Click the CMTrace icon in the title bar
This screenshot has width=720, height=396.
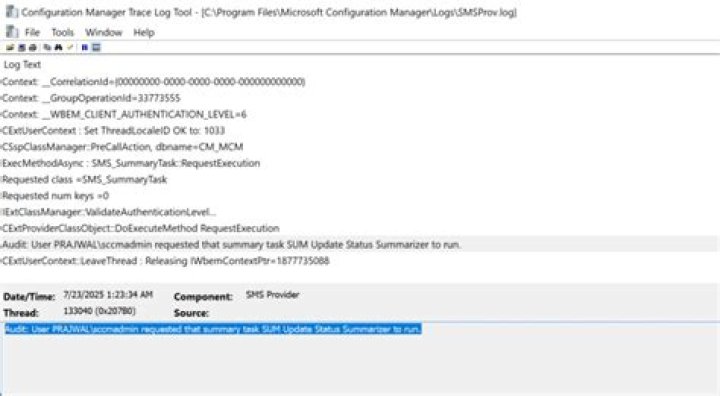11,11
